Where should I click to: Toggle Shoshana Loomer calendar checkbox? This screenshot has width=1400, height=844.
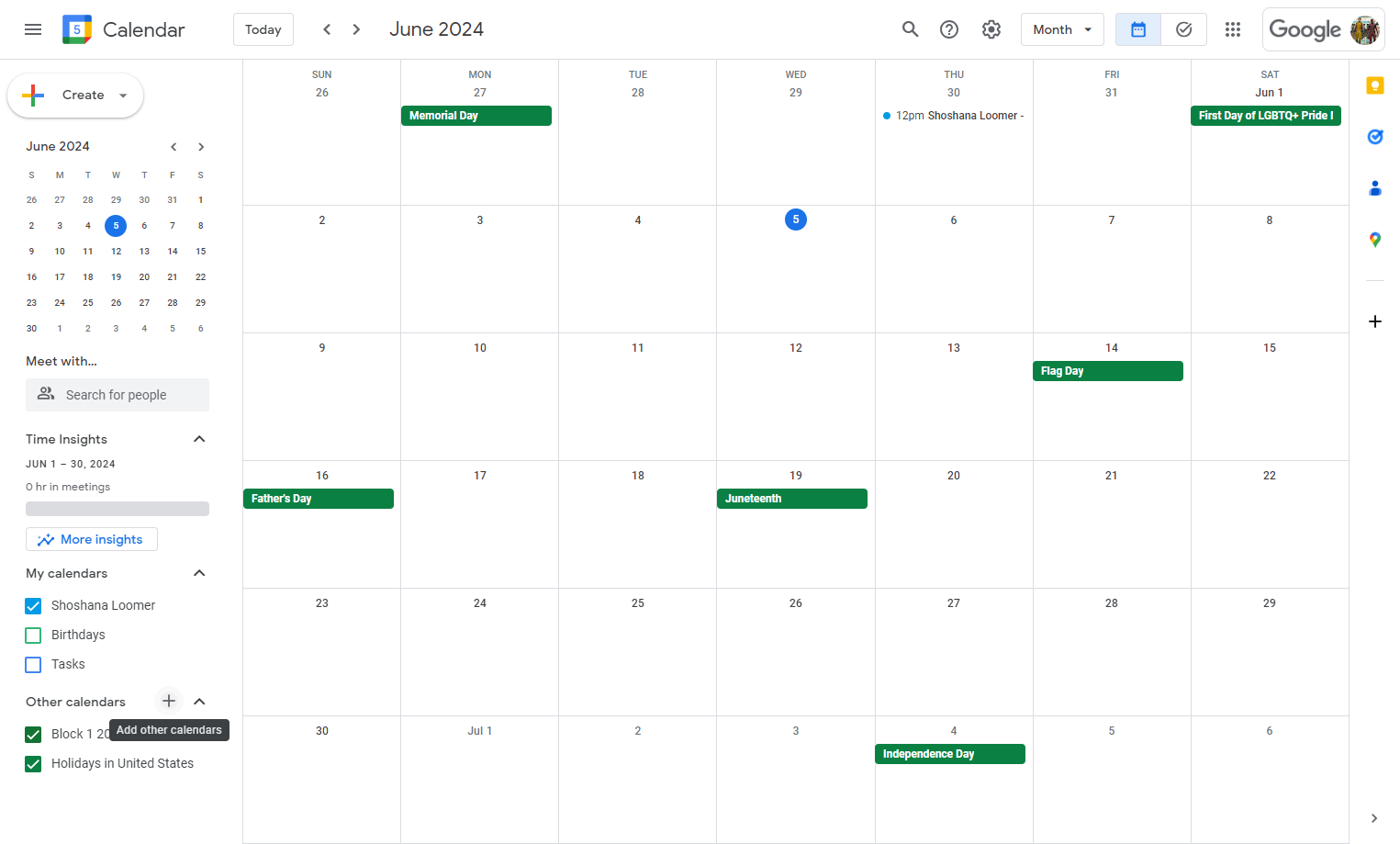33,605
